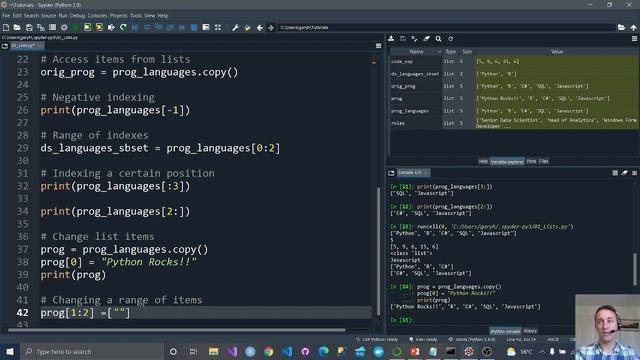Open editor pane options menu
This screenshot has height=360, width=640.
pyautogui.click(x=378, y=46)
